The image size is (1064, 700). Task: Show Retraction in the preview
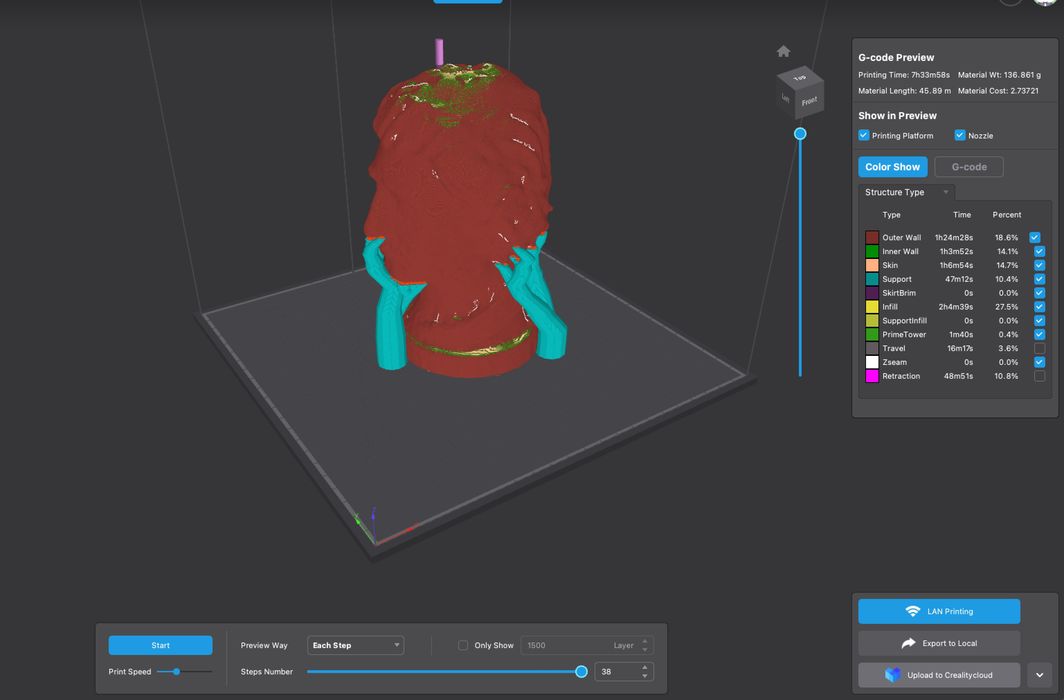click(x=1039, y=376)
